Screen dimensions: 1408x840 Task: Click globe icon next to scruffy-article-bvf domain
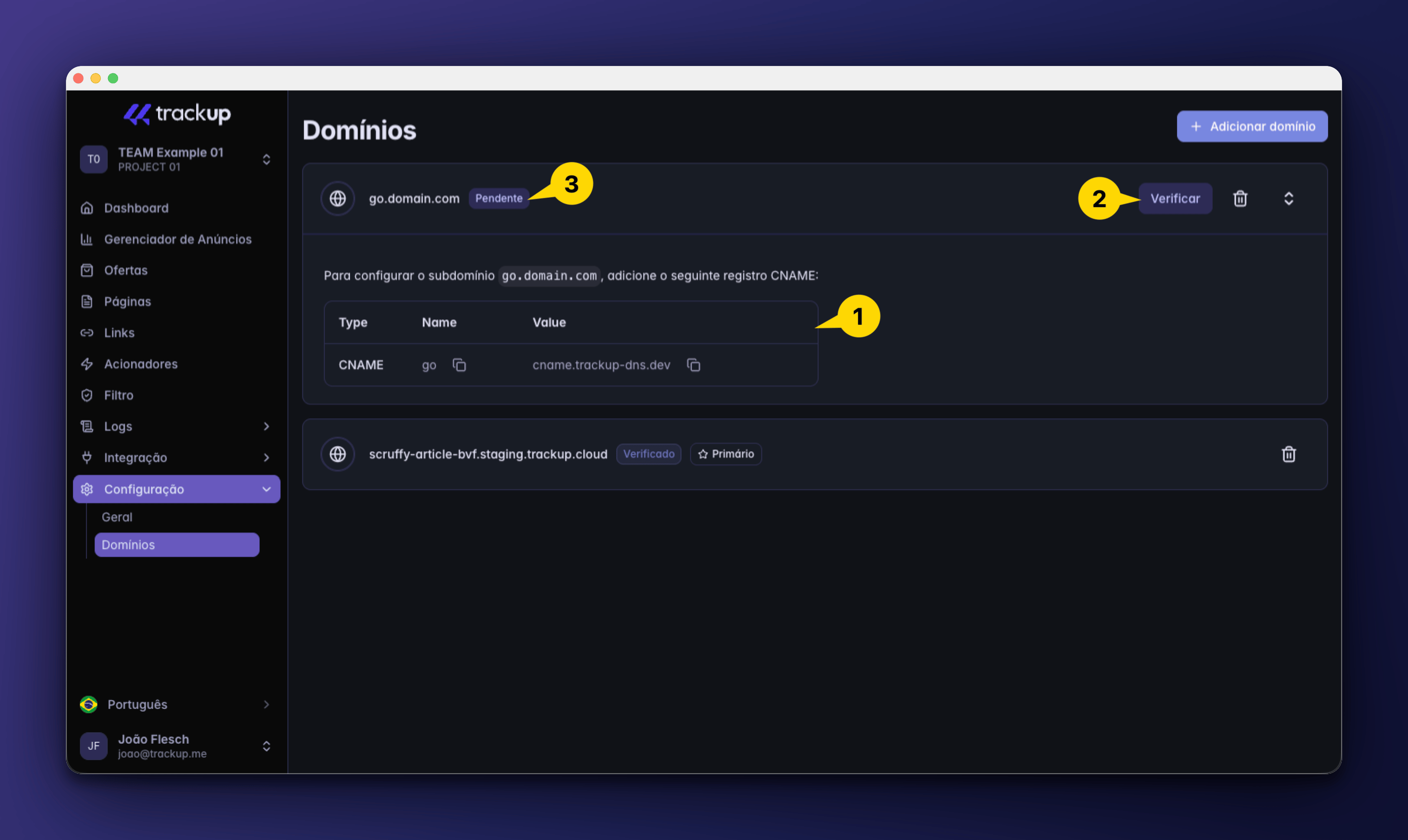pyautogui.click(x=338, y=454)
